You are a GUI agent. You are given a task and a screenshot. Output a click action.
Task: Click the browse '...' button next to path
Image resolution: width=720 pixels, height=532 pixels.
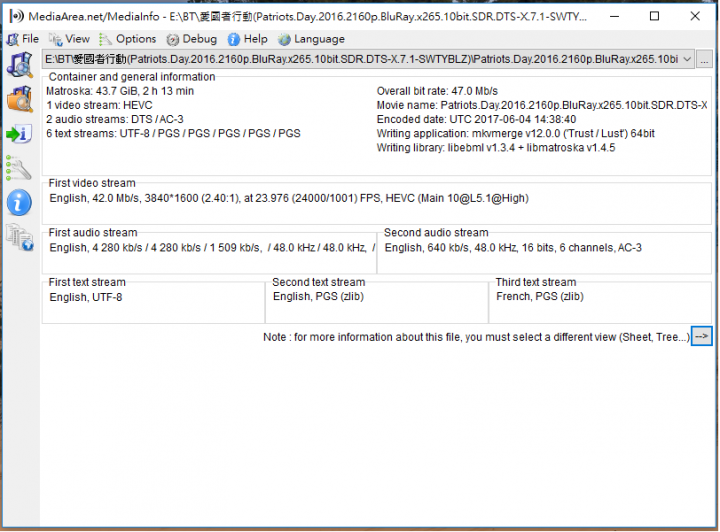tap(704, 59)
